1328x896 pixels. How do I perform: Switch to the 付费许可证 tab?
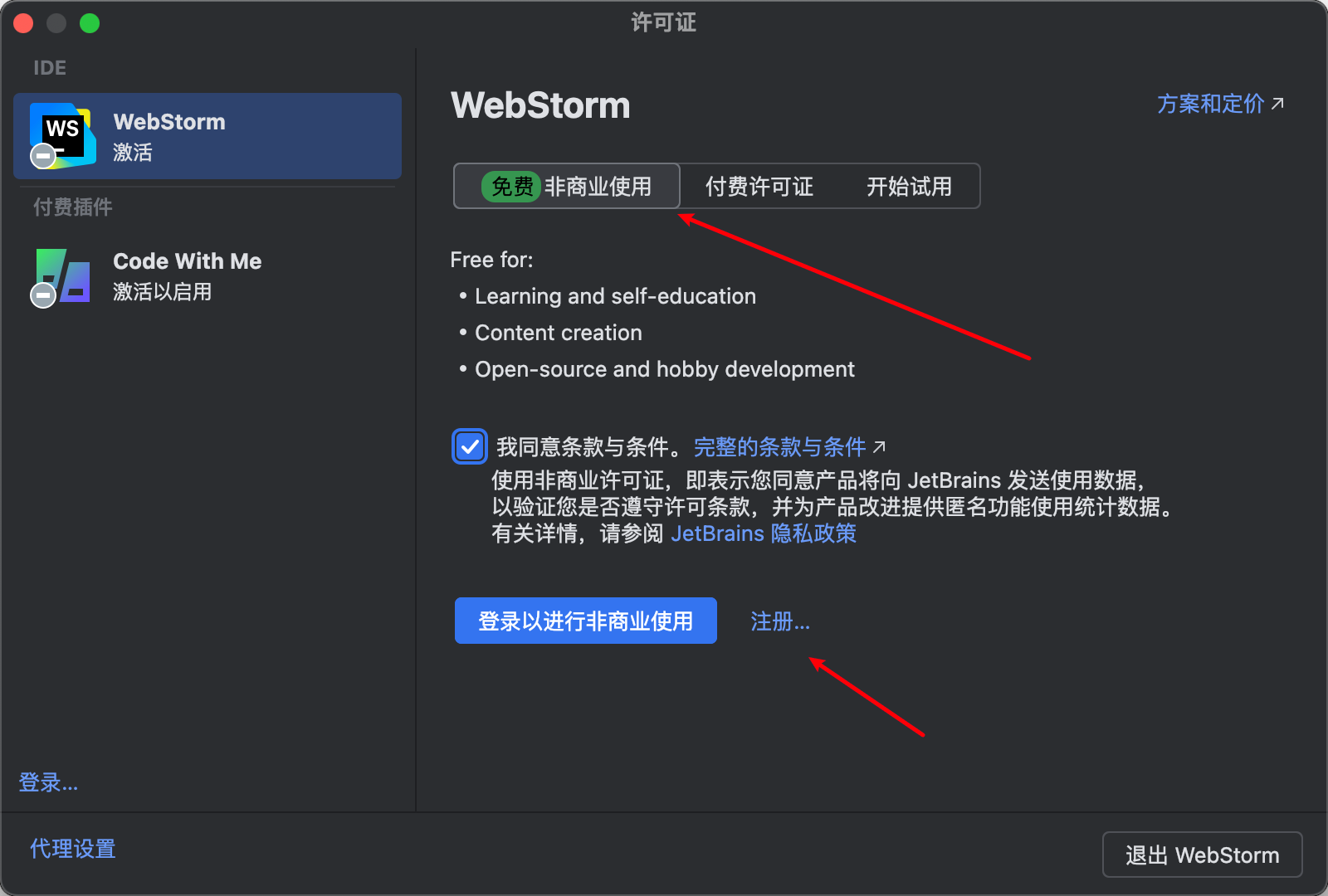tap(758, 186)
